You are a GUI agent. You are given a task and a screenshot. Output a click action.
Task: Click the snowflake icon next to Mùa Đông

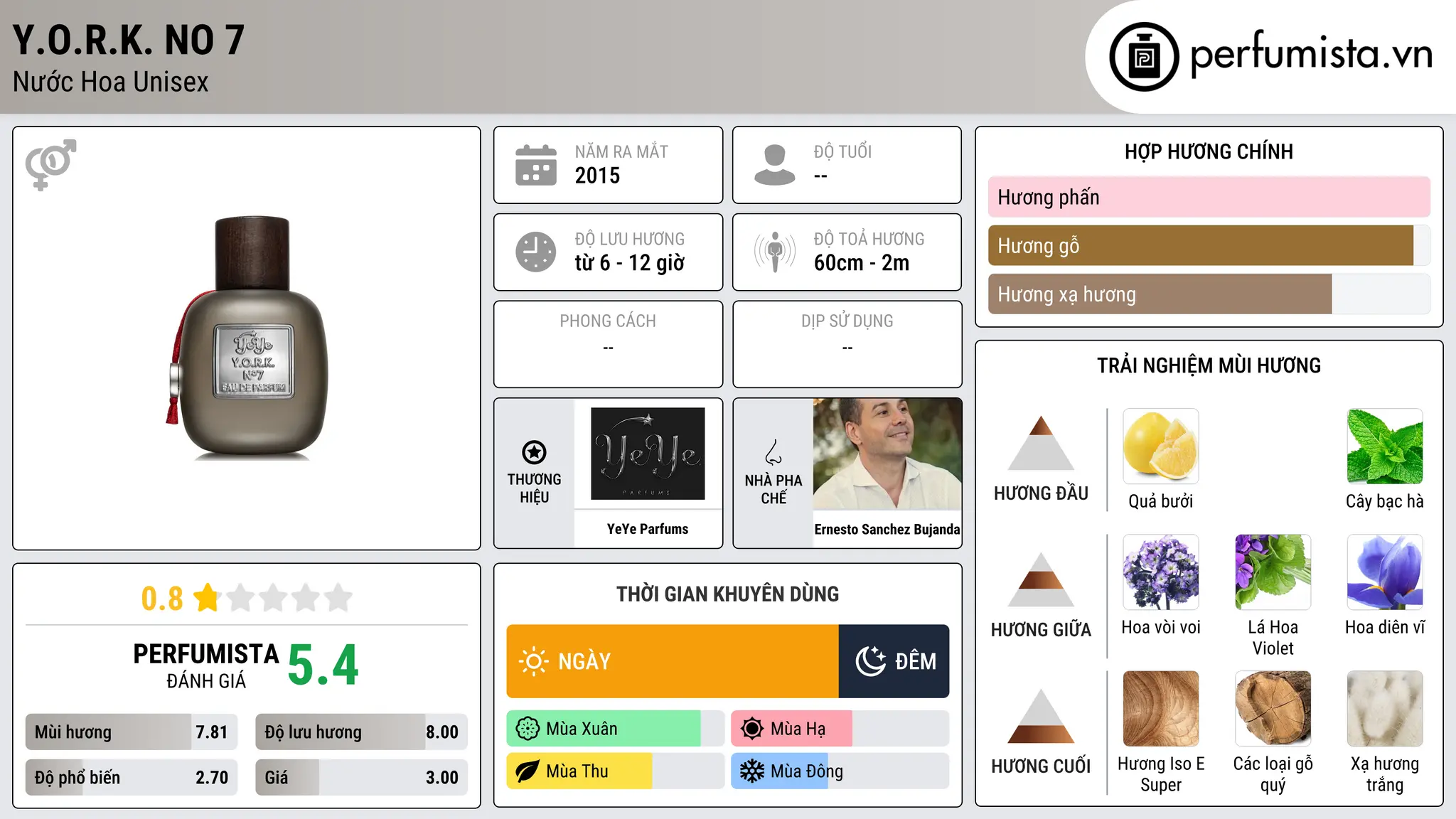[752, 771]
